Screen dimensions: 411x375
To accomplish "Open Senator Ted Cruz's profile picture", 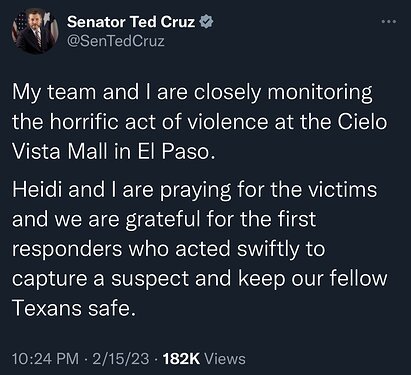I will point(36,33).
